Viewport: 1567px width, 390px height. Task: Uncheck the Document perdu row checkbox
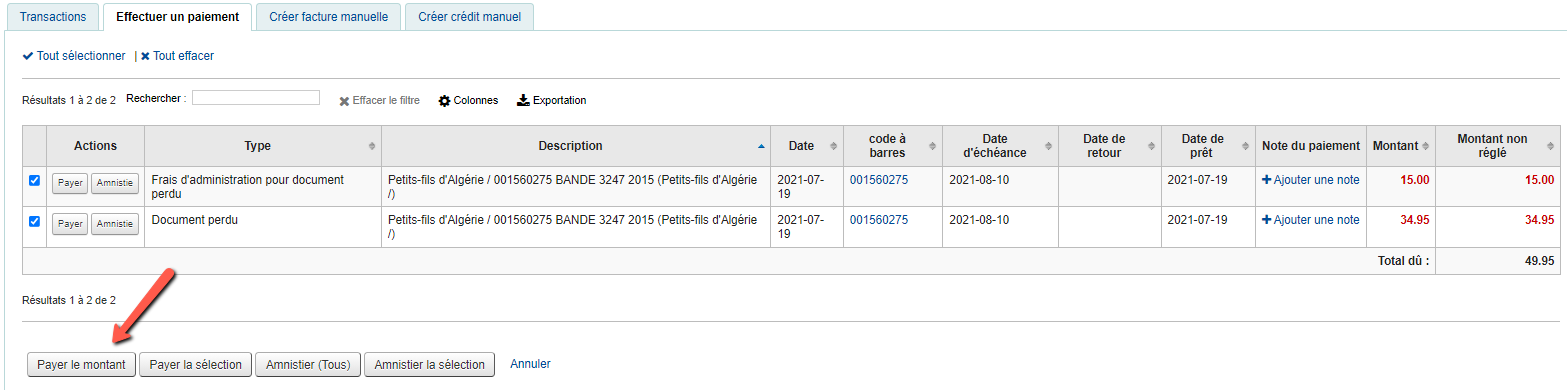34,221
